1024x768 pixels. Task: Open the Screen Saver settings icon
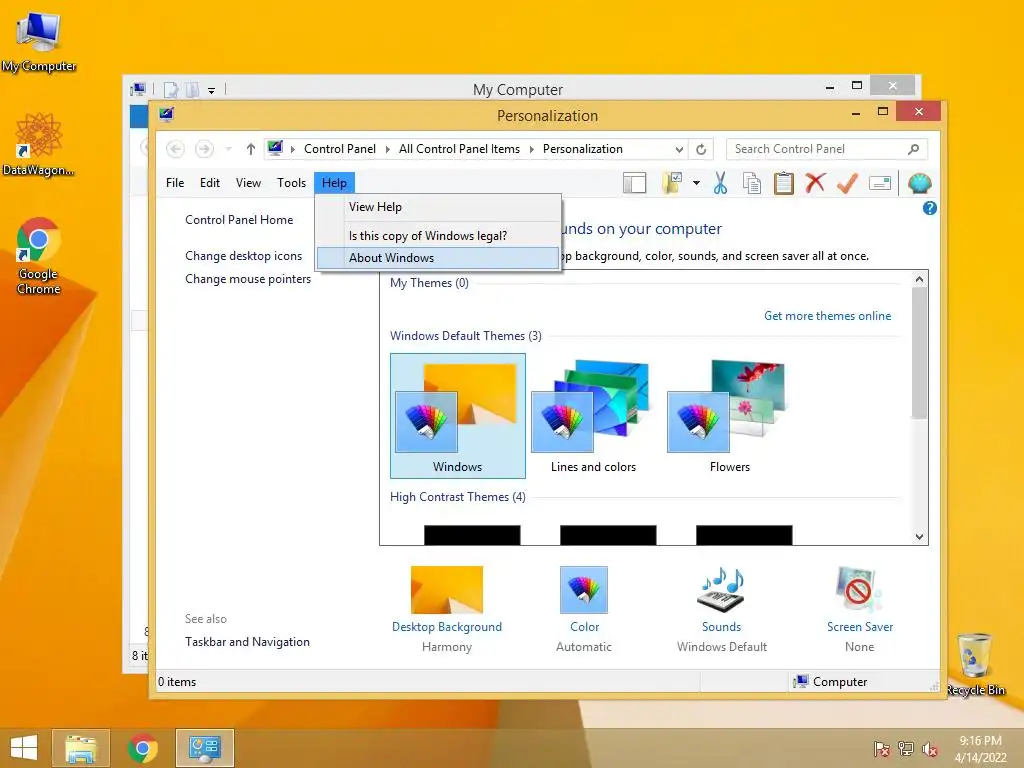[859, 590]
